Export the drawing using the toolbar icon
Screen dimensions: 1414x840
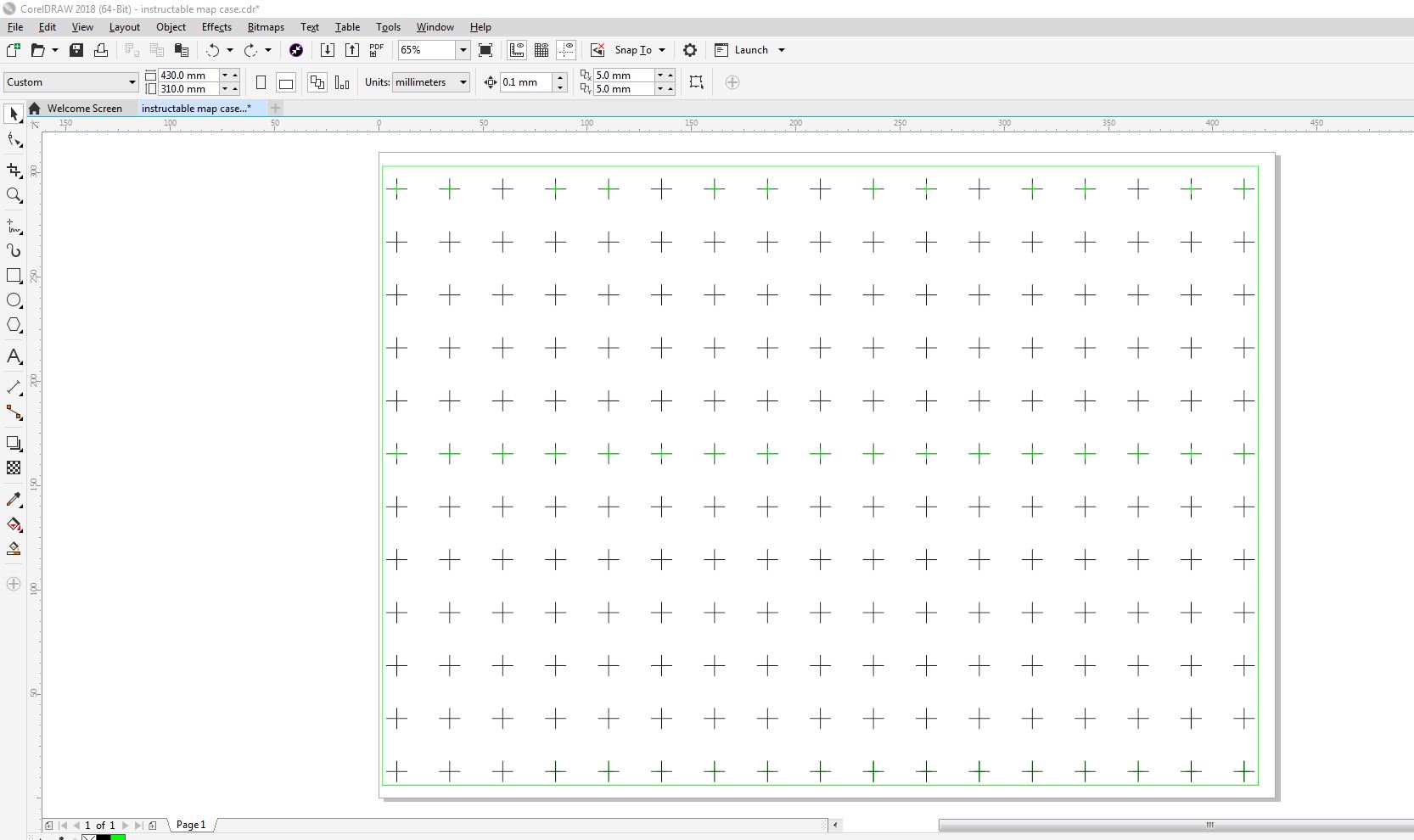pos(352,50)
